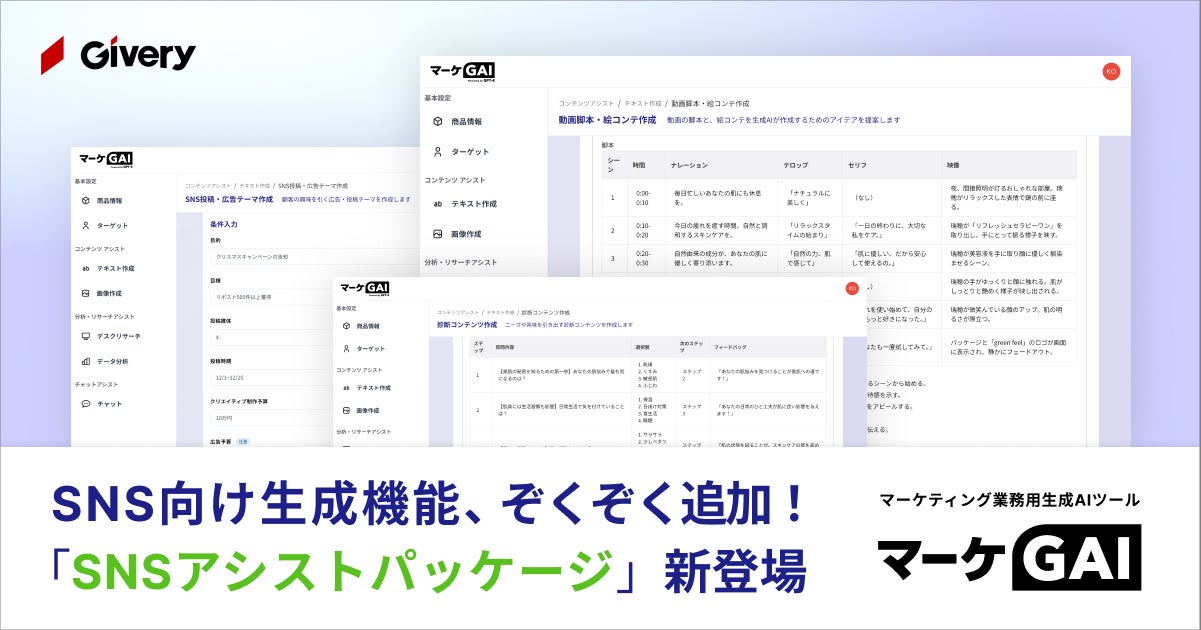Screen dimensions: 1201x630
Task: Click 画像作成 picture icon in 診断コンテンツ window
Action: point(346,411)
